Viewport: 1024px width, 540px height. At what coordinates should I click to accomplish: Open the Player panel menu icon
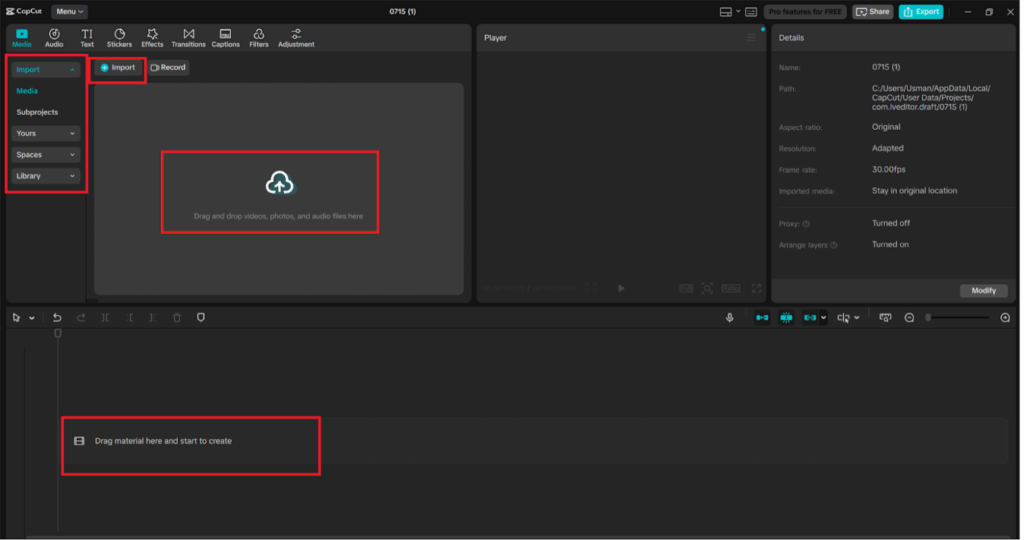[751, 38]
